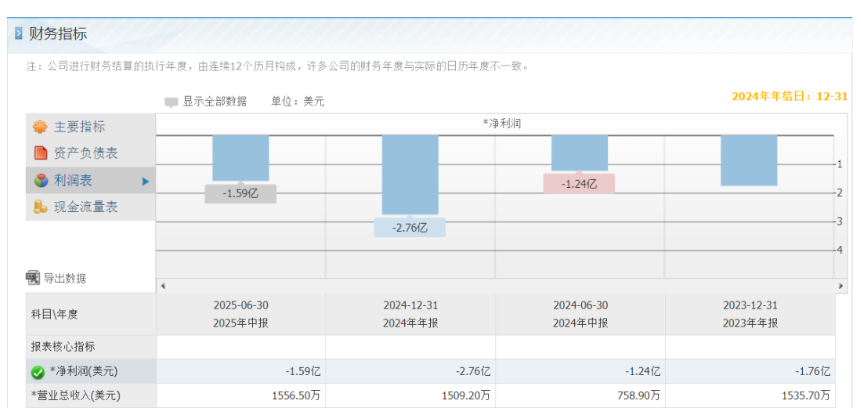861x419 pixels.
Task: Click the 财务指标 header arrow icon
Action: (18, 34)
